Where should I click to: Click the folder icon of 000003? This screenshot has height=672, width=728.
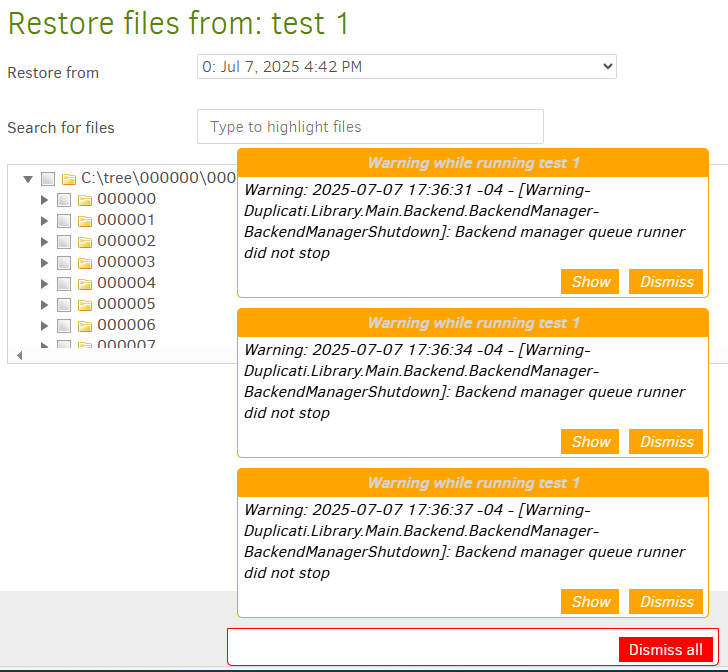pyautogui.click(x=84, y=263)
